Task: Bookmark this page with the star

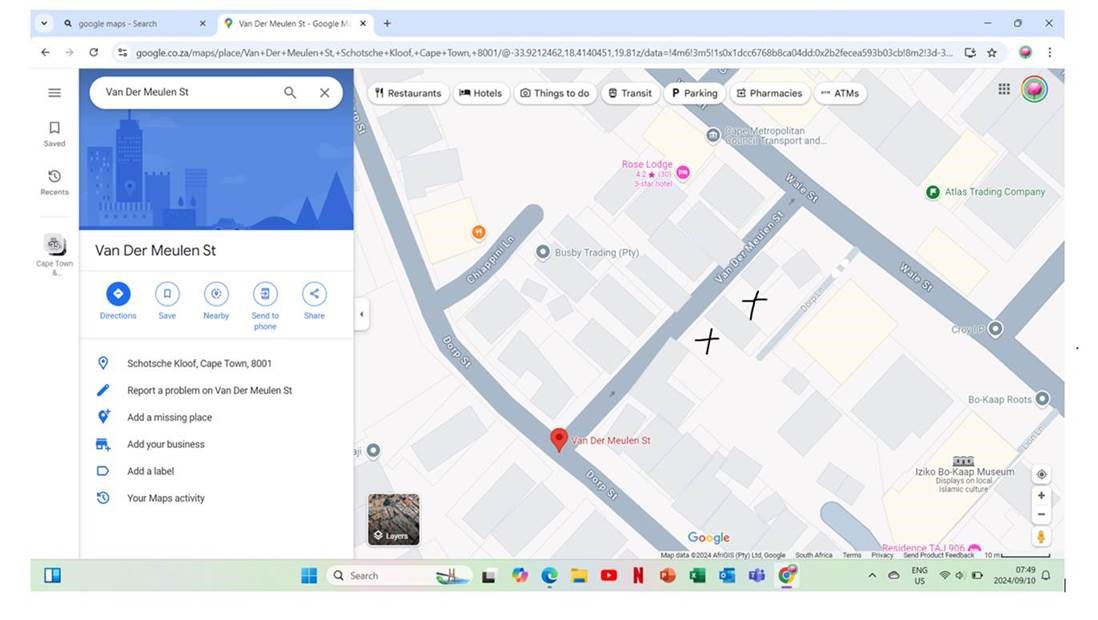Action: click(992, 53)
